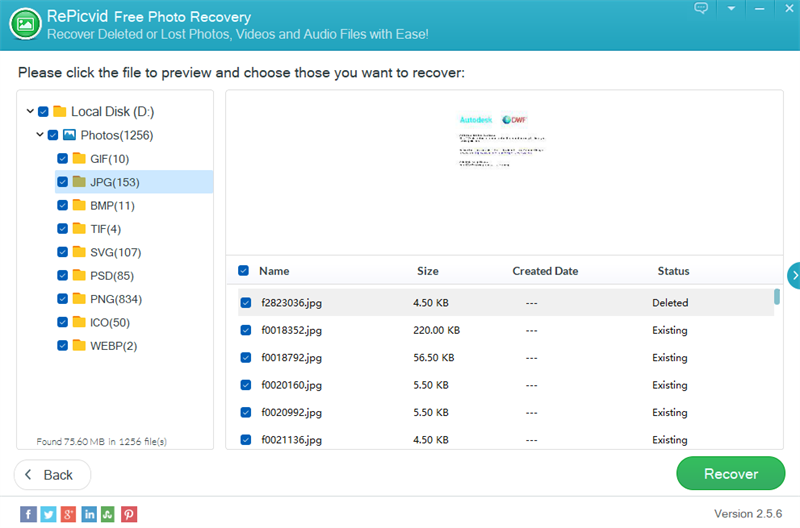Toggle the SVG(107) checkbox

click(x=62, y=252)
